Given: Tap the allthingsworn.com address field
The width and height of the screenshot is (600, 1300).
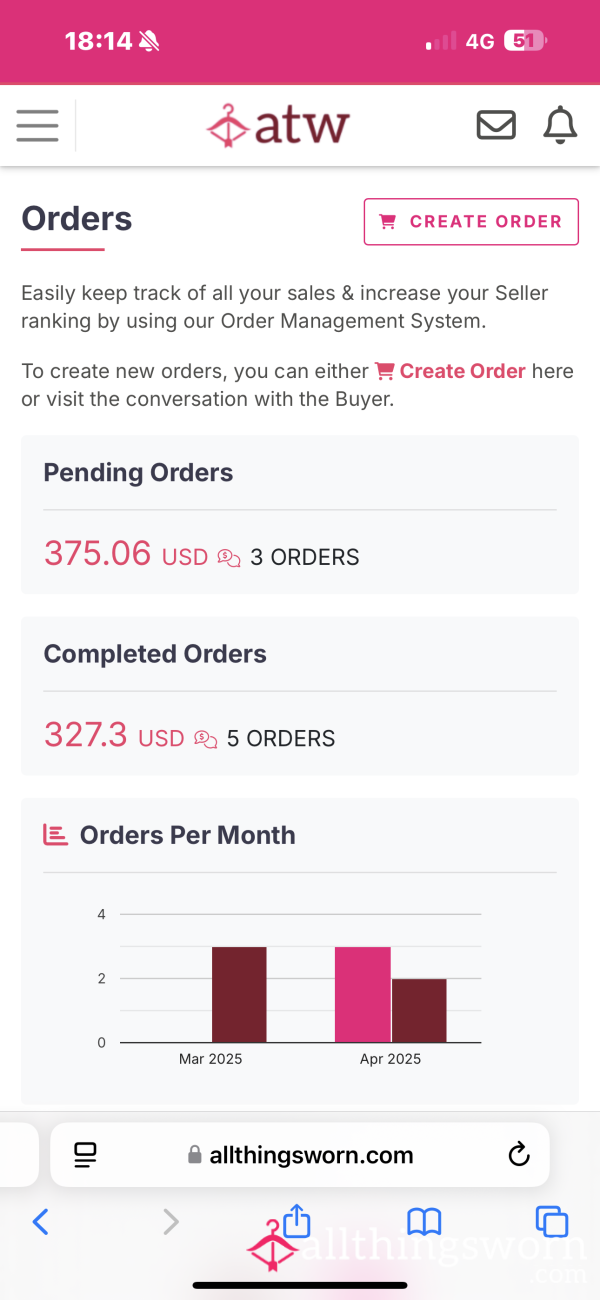Looking at the screenshot, I should pyautogui.click(x=300, y=1155).
